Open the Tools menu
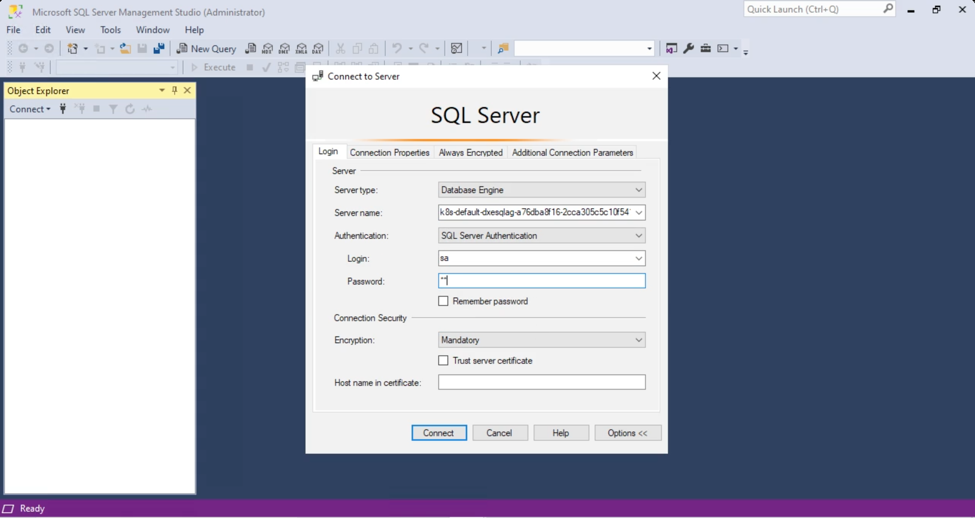Image resolution: width=975 pixels, height=518 pixels. point(111,30)
